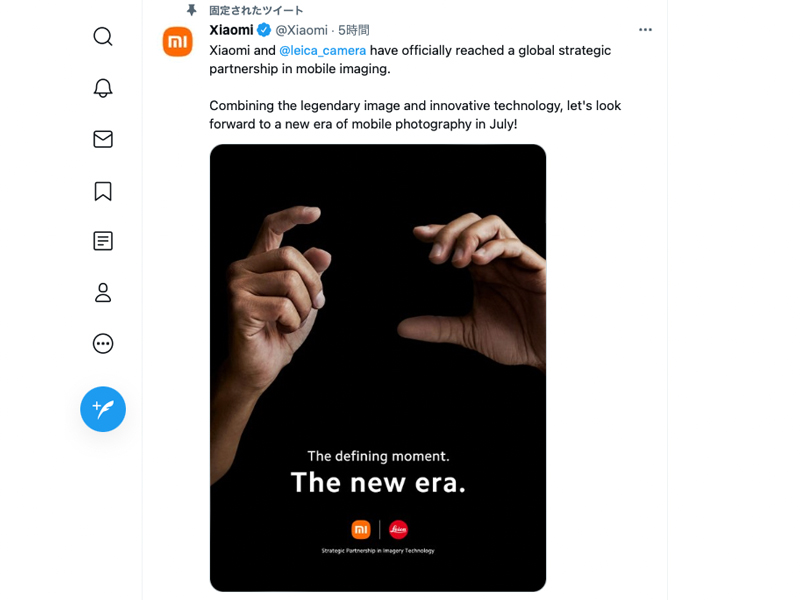
Task: Click the blue compose tweet button
Action: tap(103, 409)
